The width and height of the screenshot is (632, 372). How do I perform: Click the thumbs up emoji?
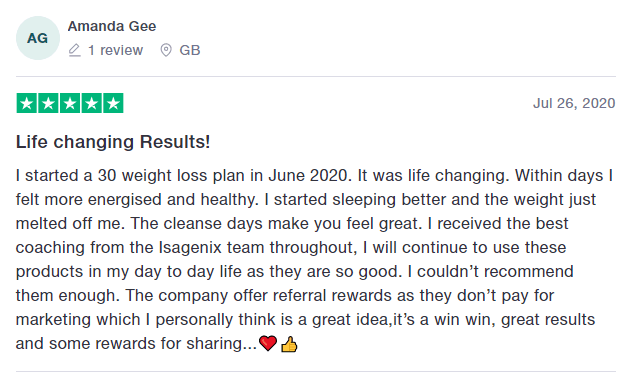click(x=289, y=344)
